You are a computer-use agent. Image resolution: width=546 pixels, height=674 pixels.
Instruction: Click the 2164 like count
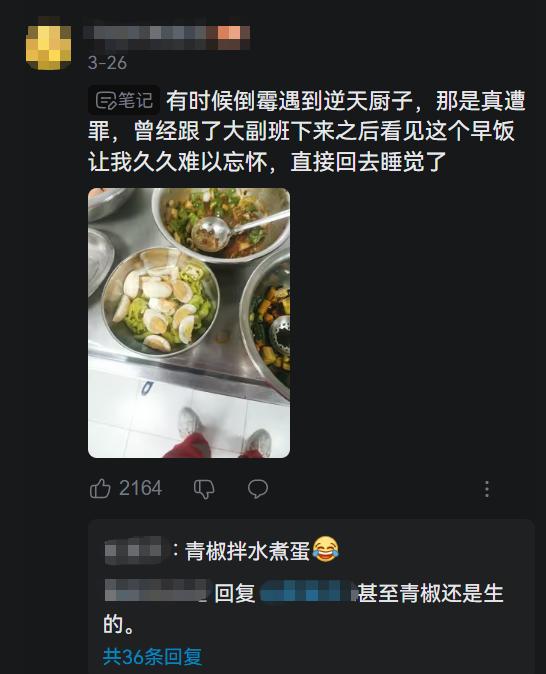point(141,488)
